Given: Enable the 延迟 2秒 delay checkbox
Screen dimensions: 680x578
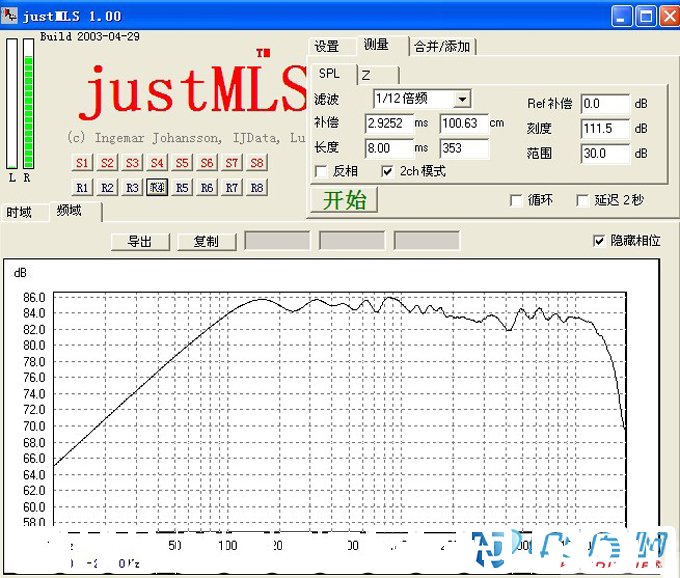Looking at the screenshot, I should tap(582, 200).
